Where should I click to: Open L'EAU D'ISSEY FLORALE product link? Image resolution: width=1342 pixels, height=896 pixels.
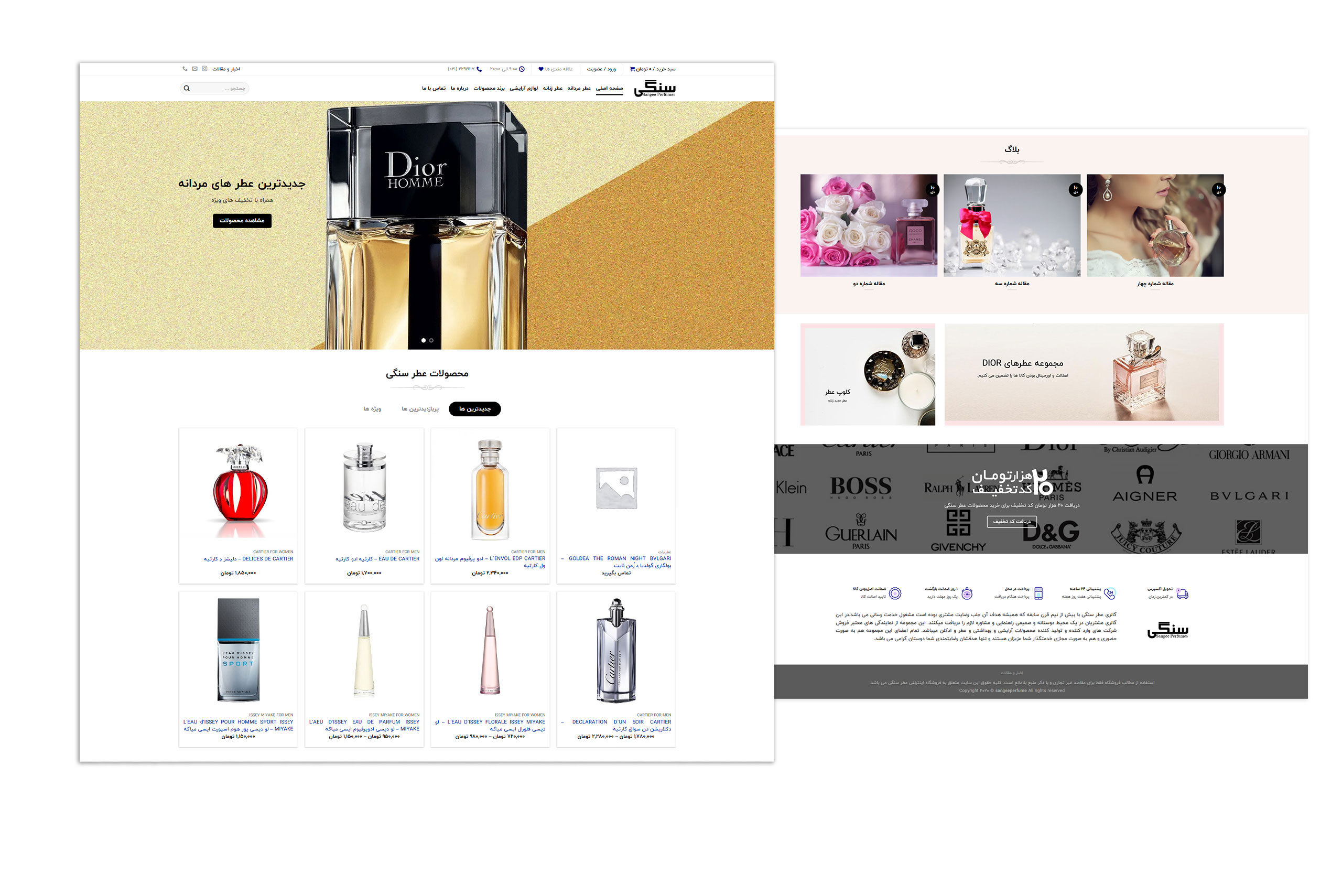click(490, 726)
